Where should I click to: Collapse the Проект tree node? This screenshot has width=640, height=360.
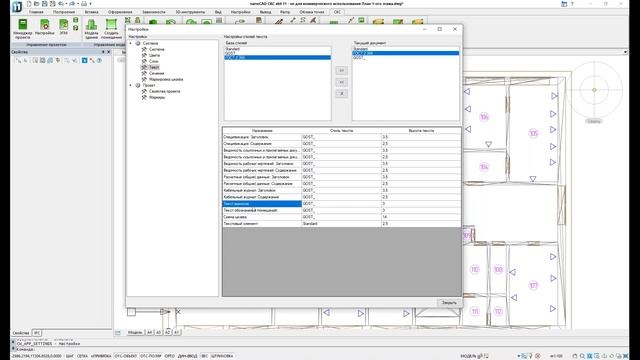[x=131, y=85]
